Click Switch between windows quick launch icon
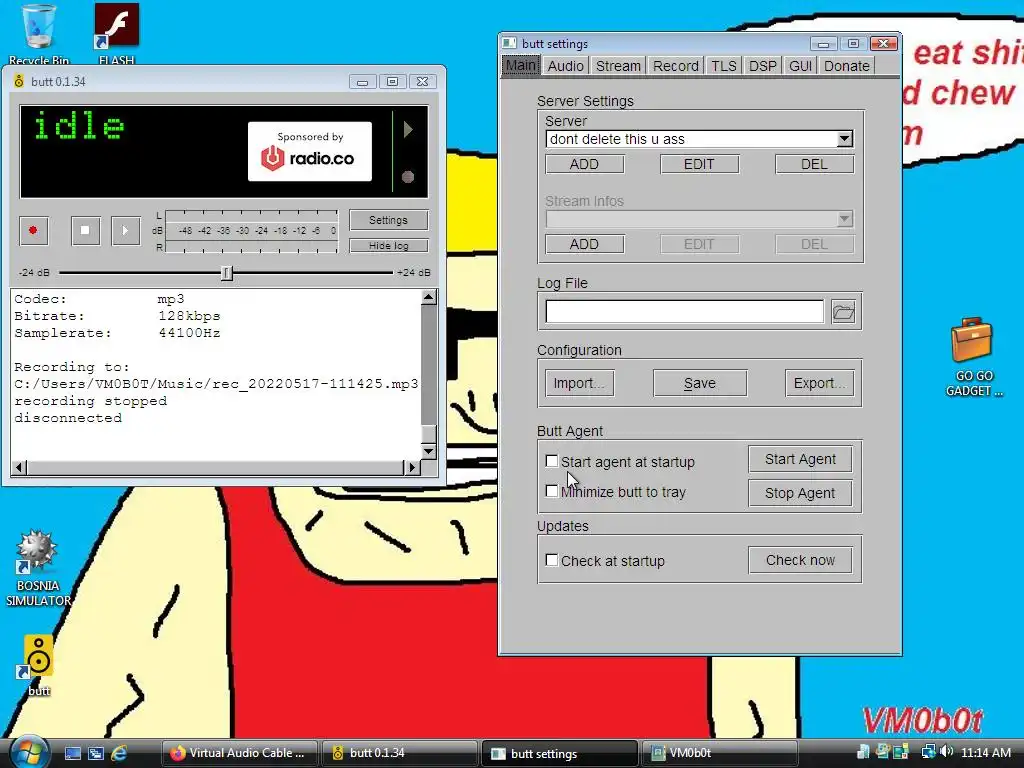Image resolution: width=1024 pixels, height=768 pixels. (96, 753)
